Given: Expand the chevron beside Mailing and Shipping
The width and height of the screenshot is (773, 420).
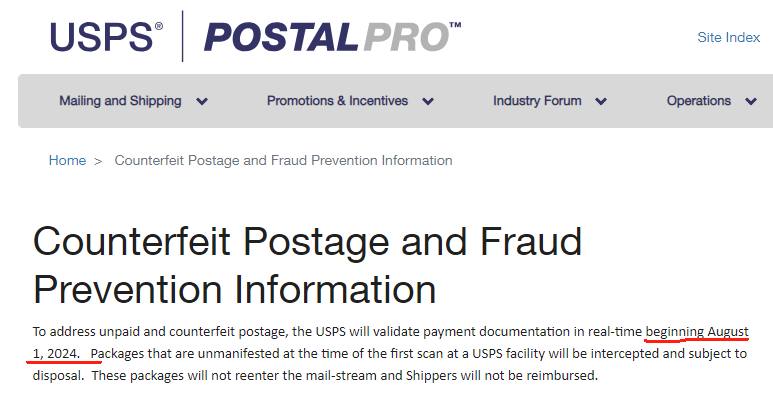Looking at the screenshot, I should (x=202, y=102).
